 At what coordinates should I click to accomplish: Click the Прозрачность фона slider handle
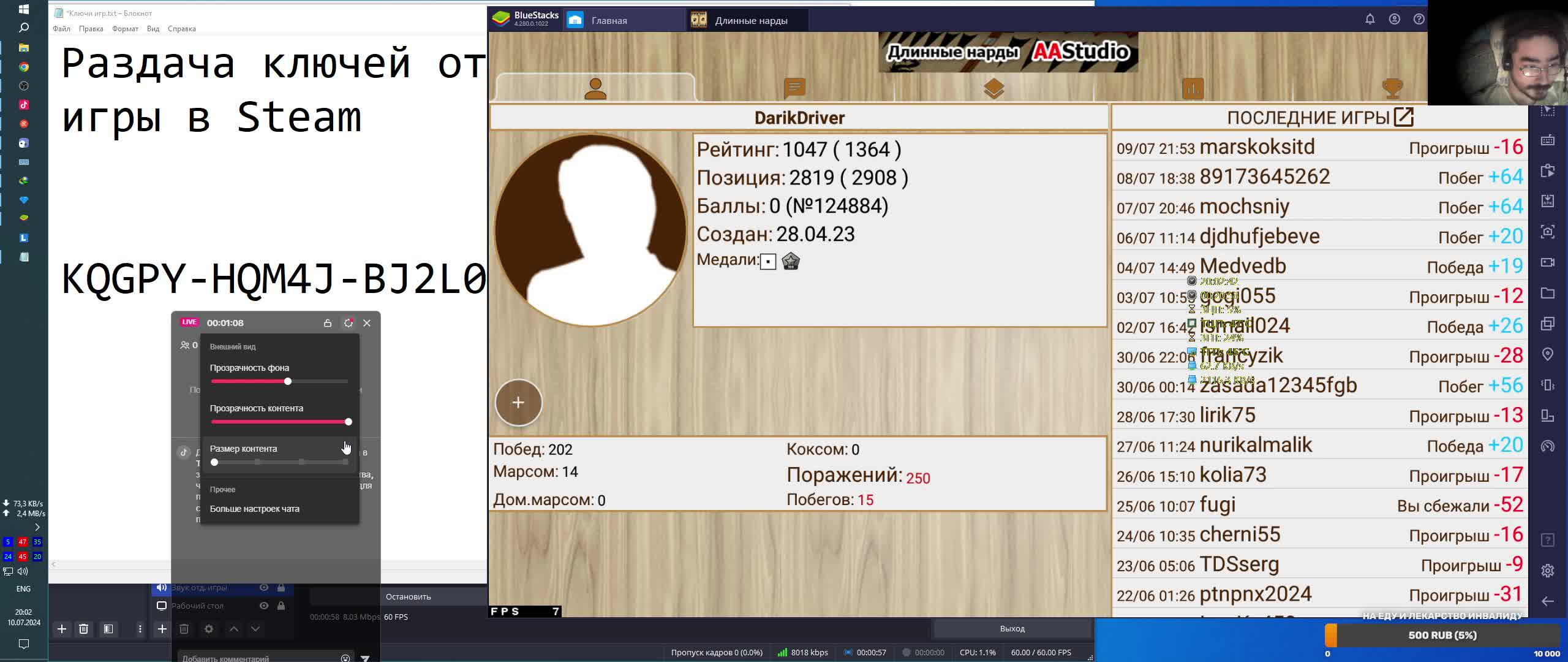click(287, 381)
